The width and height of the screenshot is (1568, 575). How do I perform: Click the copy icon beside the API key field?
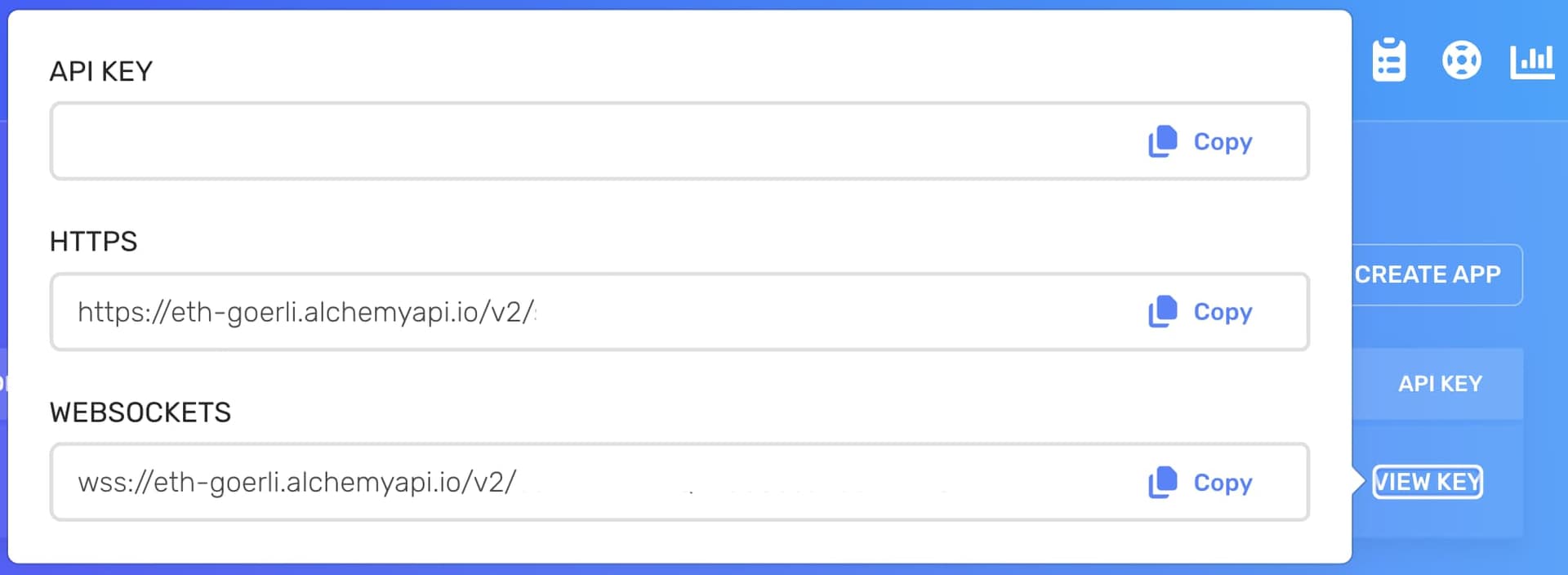[x=1160, y=141]
